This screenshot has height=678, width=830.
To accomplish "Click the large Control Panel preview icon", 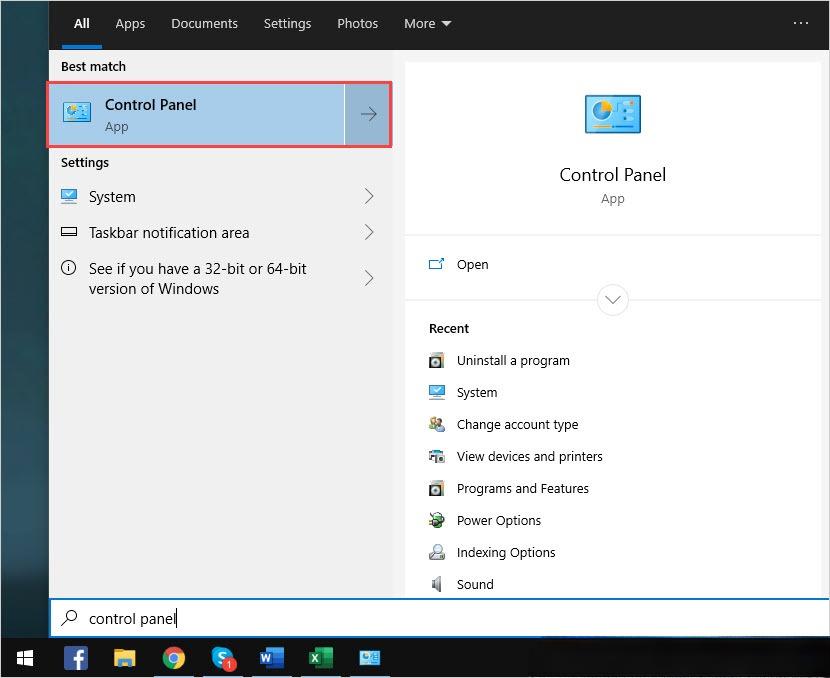I will 612,114.
